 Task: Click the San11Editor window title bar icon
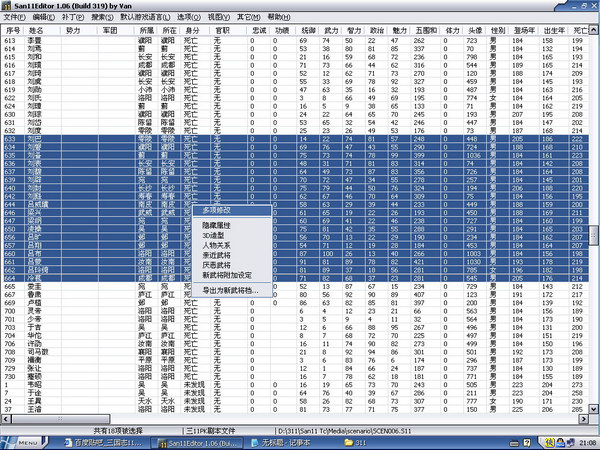point(7,6)
